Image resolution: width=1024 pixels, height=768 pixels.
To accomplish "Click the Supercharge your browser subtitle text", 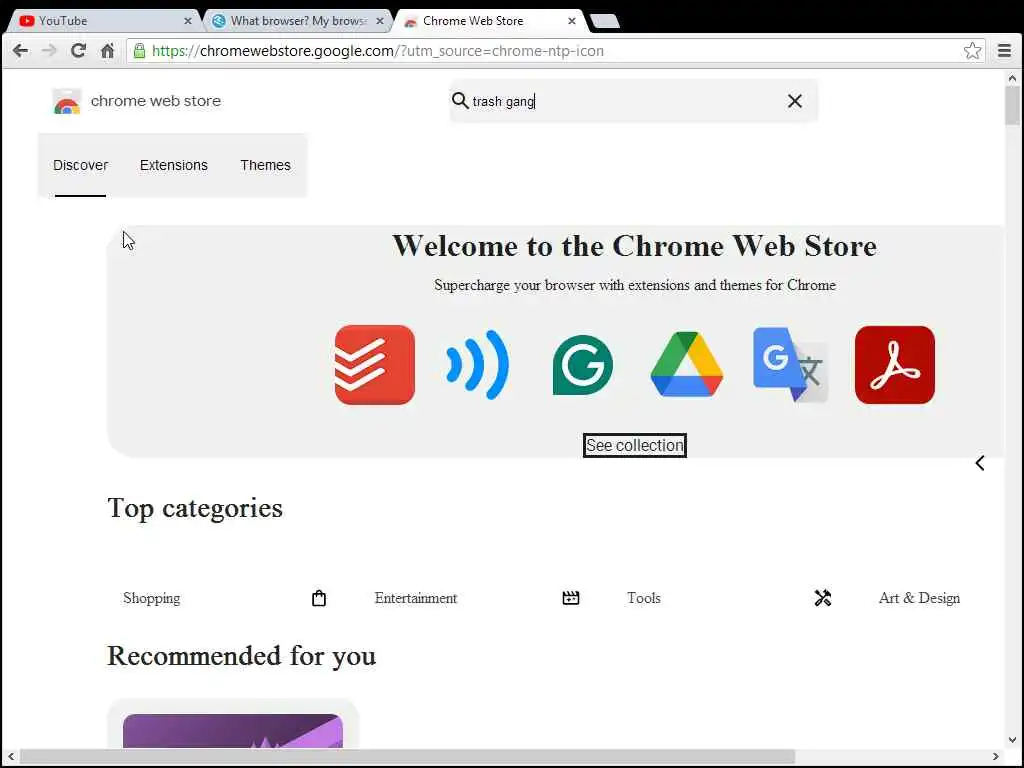I will pyautogui.click(x=635, y=285).
